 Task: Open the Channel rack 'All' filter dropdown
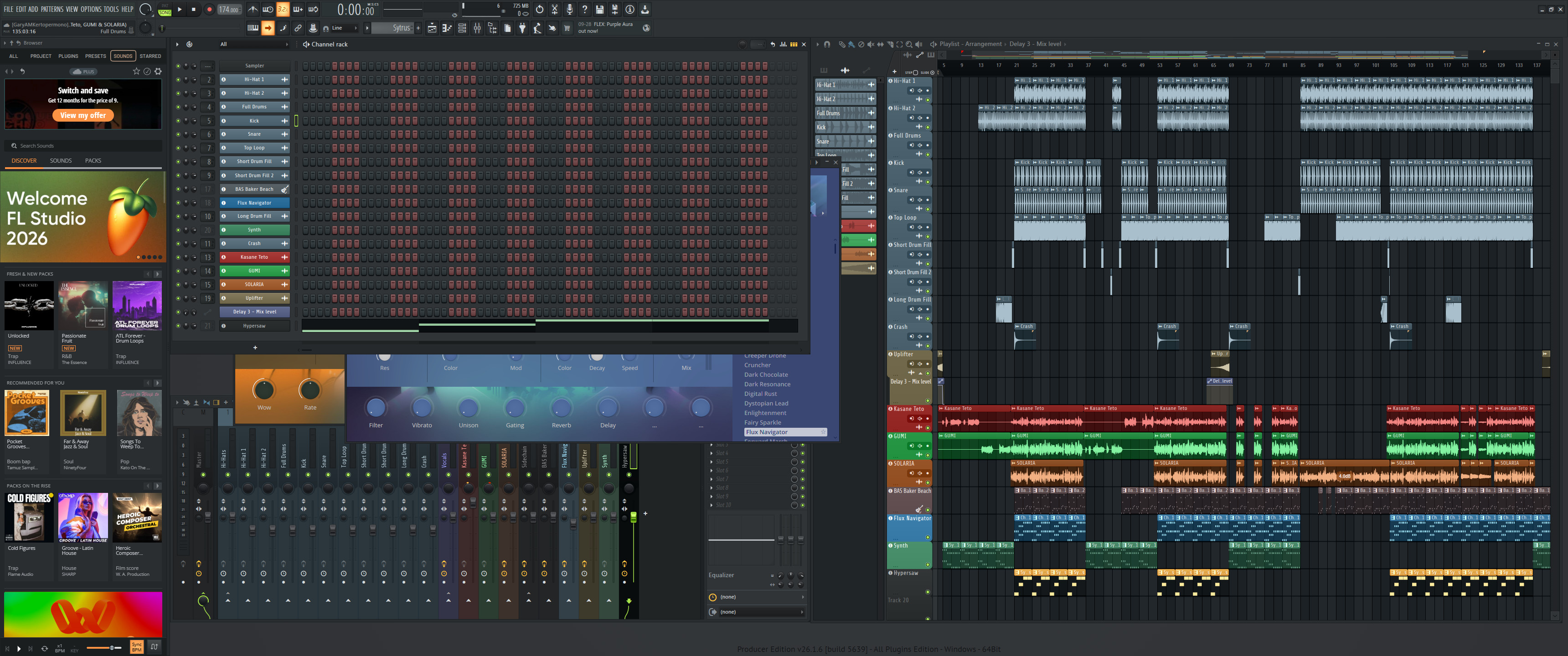tap(254, 45)
